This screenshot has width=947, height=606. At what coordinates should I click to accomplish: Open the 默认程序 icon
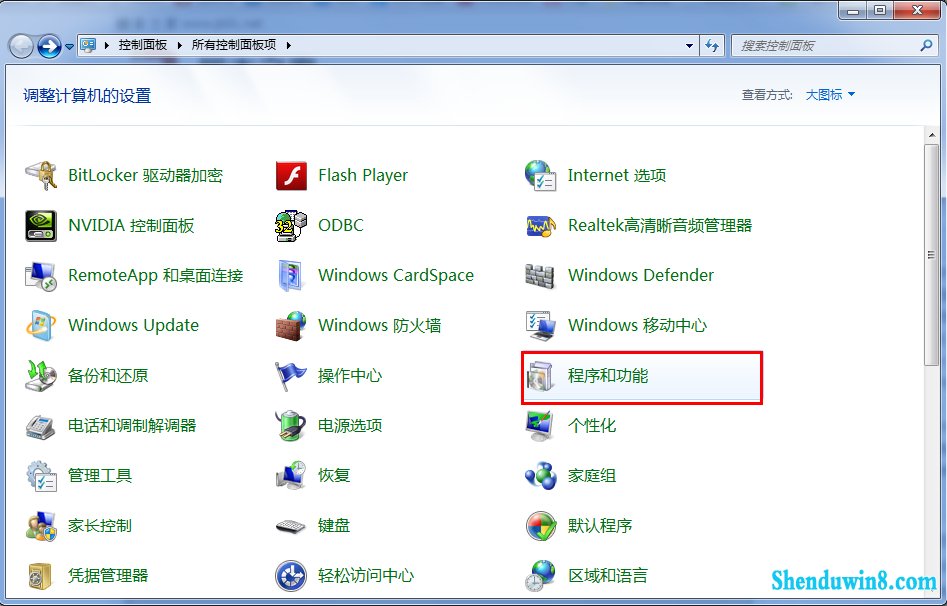click(x=541, y=526)
